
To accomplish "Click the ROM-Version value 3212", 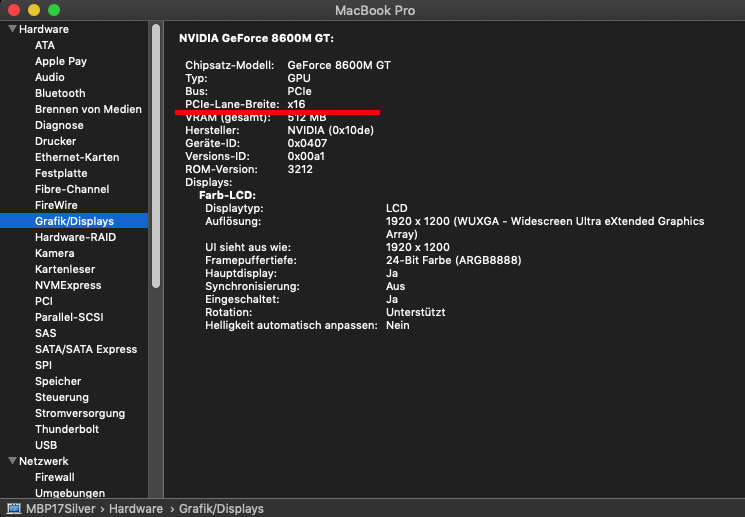I will tap(300, 169).
